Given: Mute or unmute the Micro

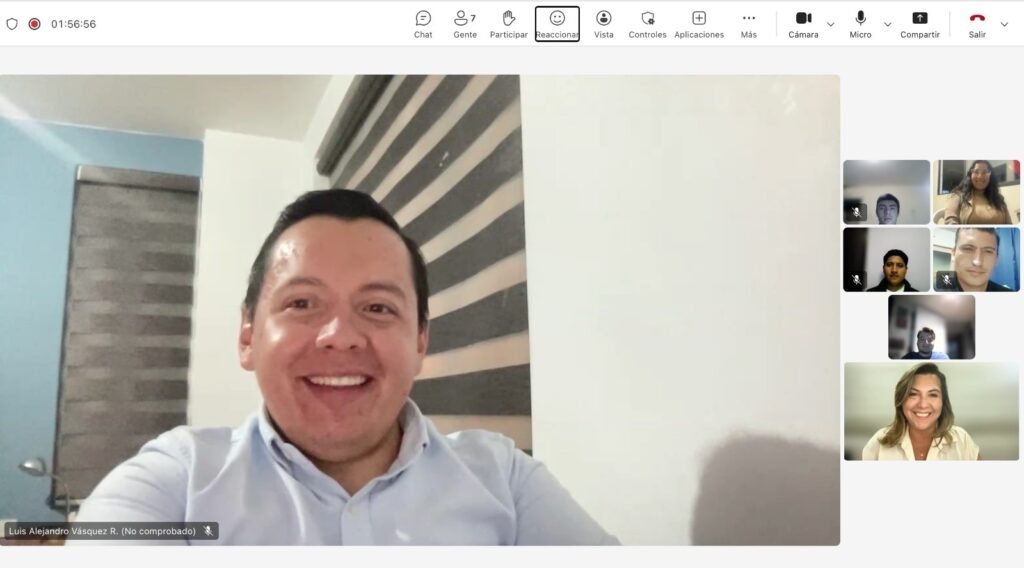Looking at the screenshot, I should click(x=860, y=23).
